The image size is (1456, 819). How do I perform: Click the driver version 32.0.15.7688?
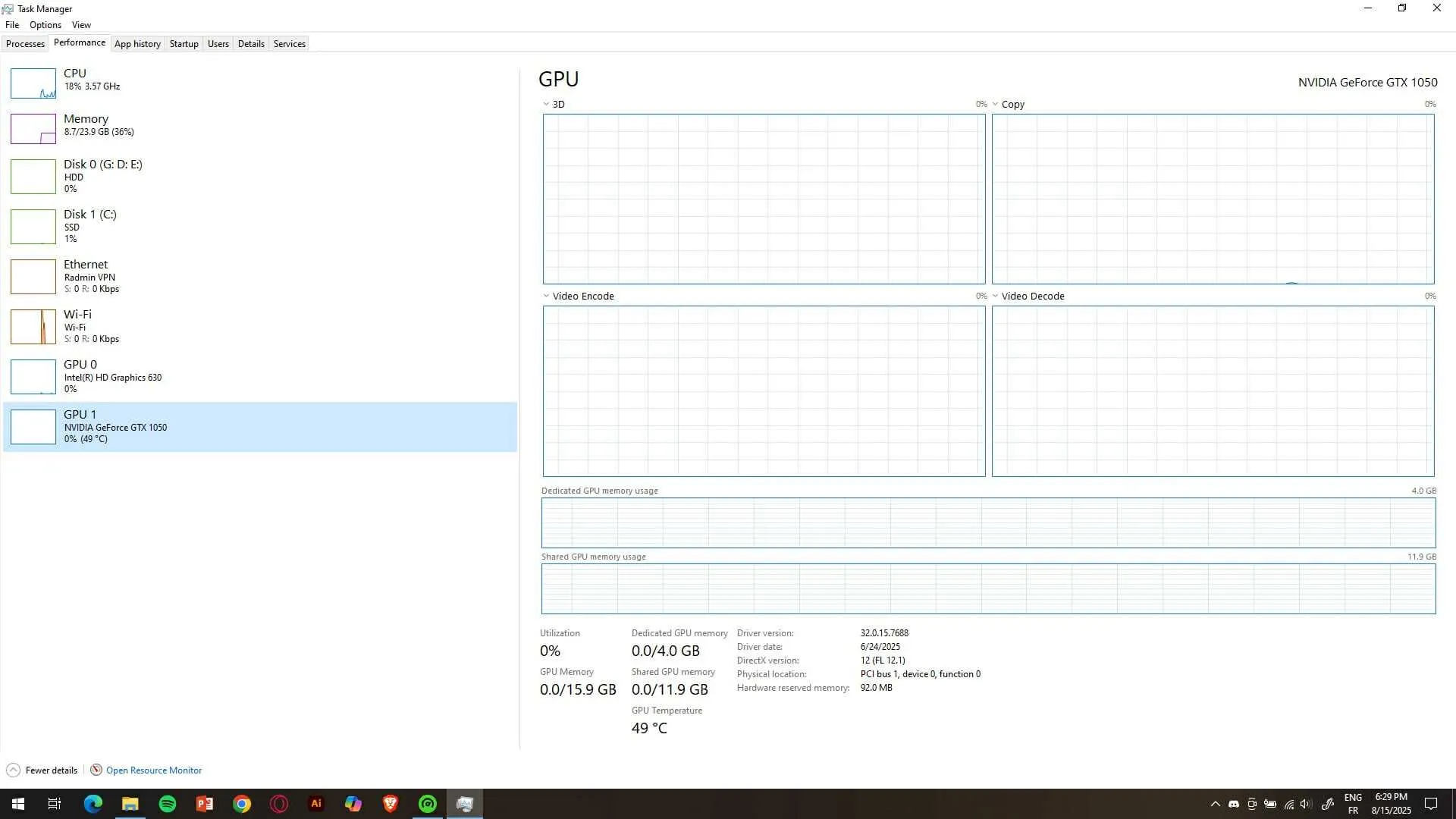coord(884,633)
